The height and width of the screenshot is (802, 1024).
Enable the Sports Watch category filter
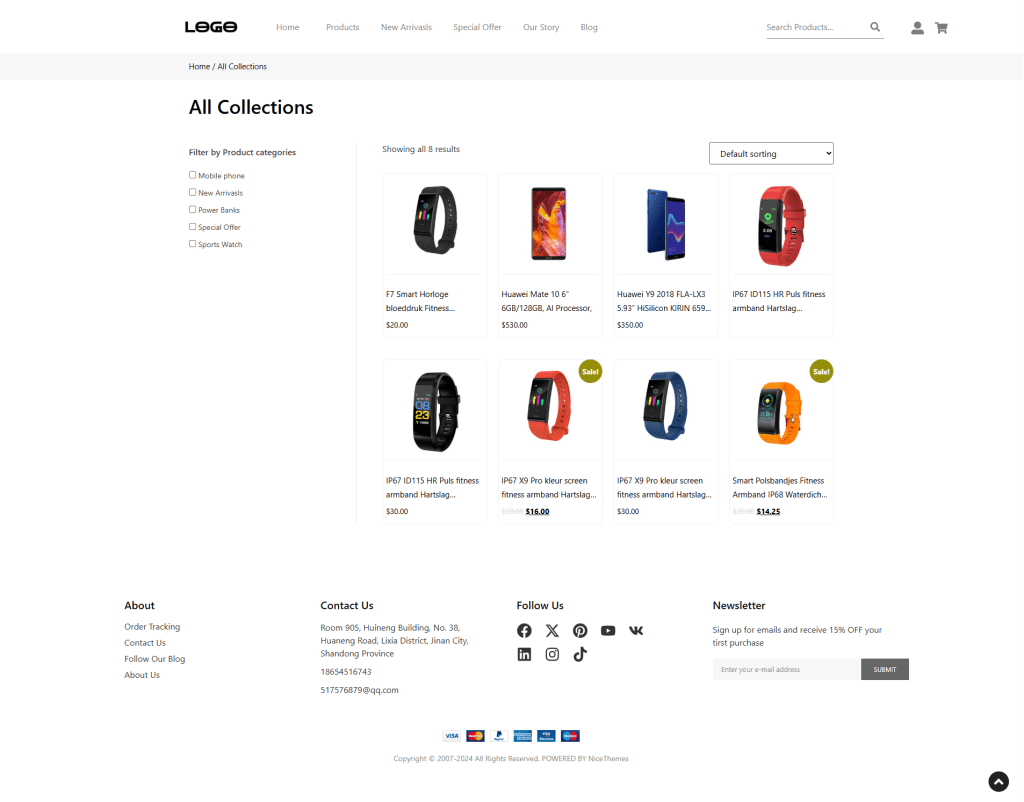(x=193, y=244)
